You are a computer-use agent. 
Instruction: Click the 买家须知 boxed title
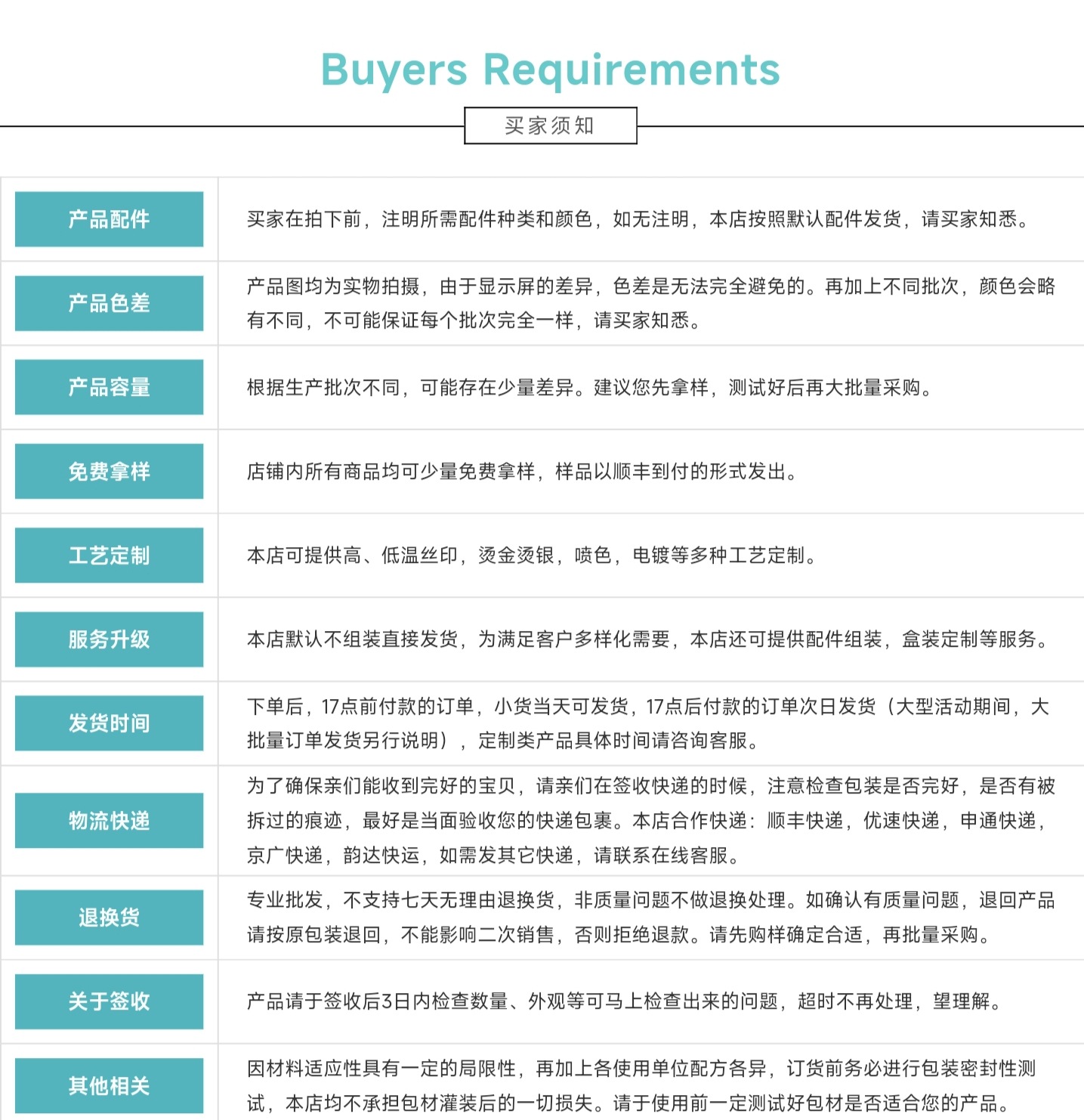point(550,125)
